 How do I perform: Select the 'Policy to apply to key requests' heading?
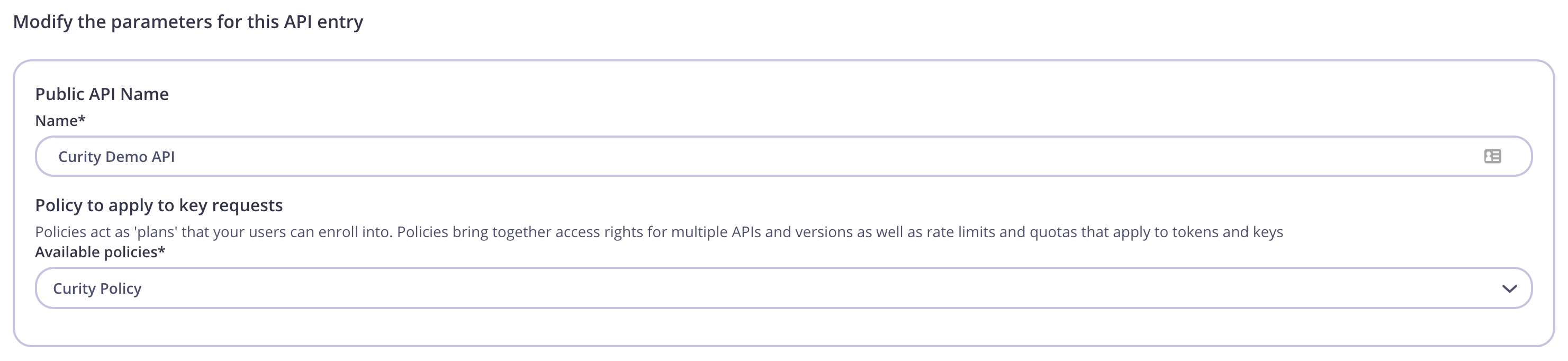coord(159,205)
